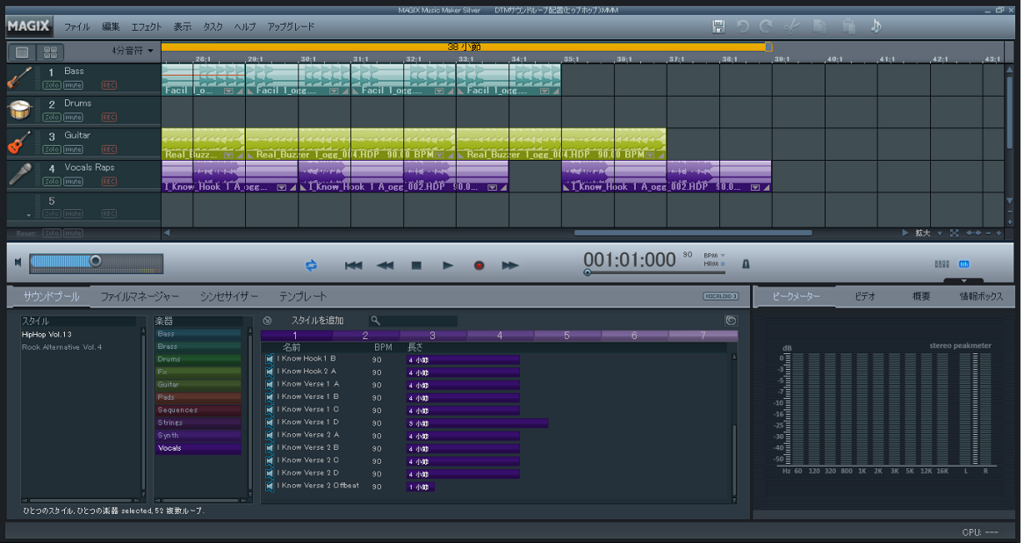Open the ファイル menu

[76, 27]
